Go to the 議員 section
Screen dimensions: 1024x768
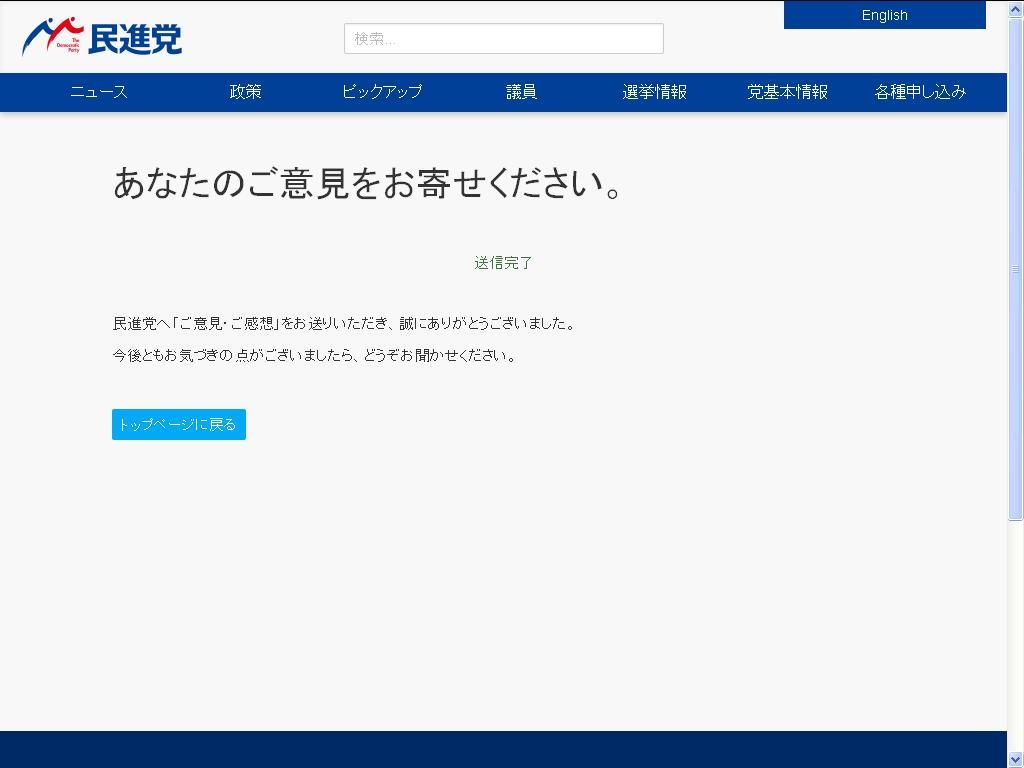[x=521, y=92]
